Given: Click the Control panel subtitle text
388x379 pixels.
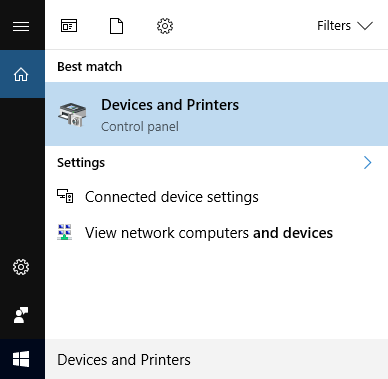Looking at the screenshot, I should pyautogui.click(x=140, y=127).
